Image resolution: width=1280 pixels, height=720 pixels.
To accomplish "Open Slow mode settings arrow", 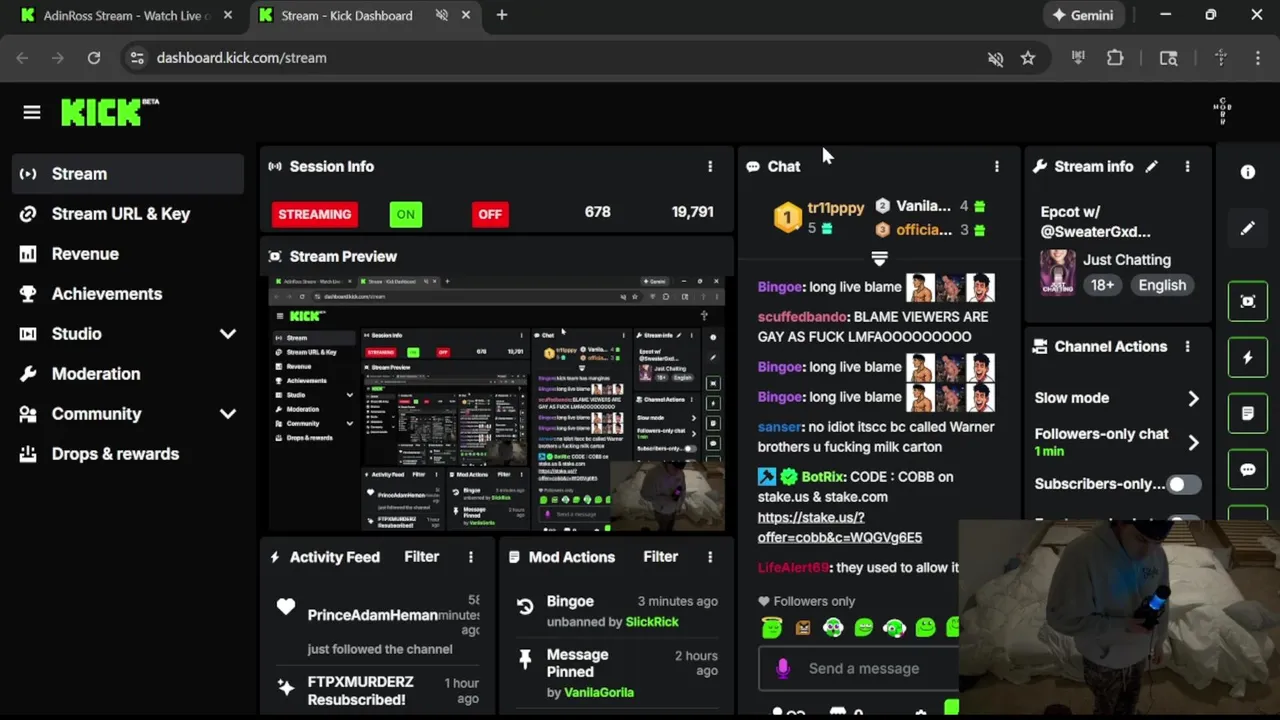I will (x=1193, y=398).
